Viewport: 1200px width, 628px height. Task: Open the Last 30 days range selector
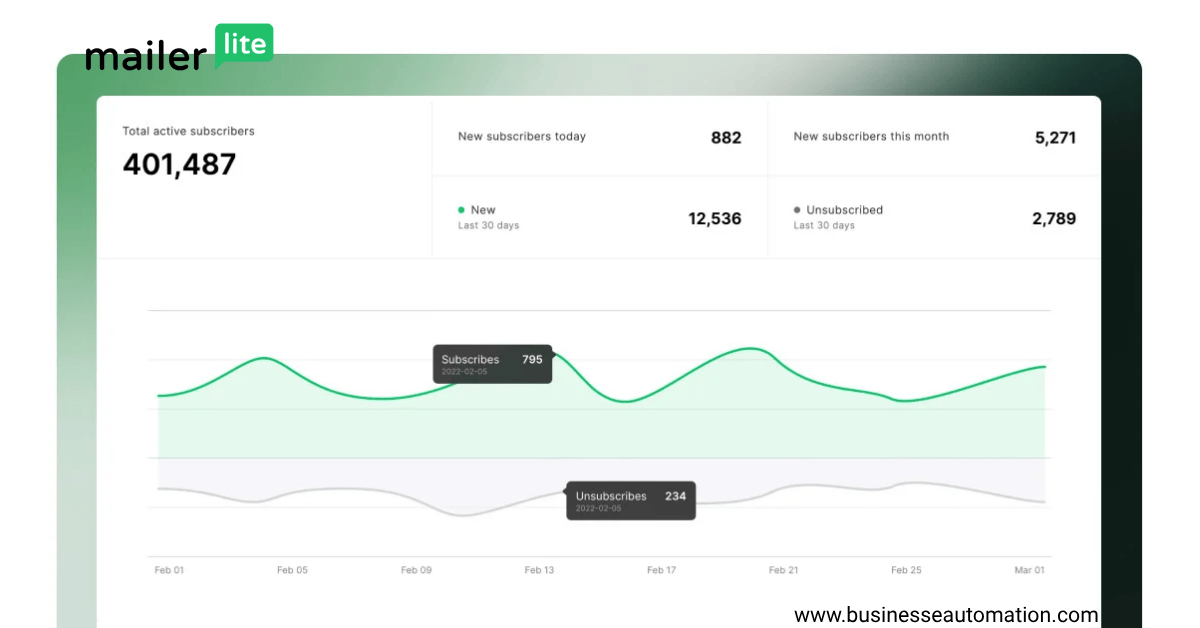(488, 225)
